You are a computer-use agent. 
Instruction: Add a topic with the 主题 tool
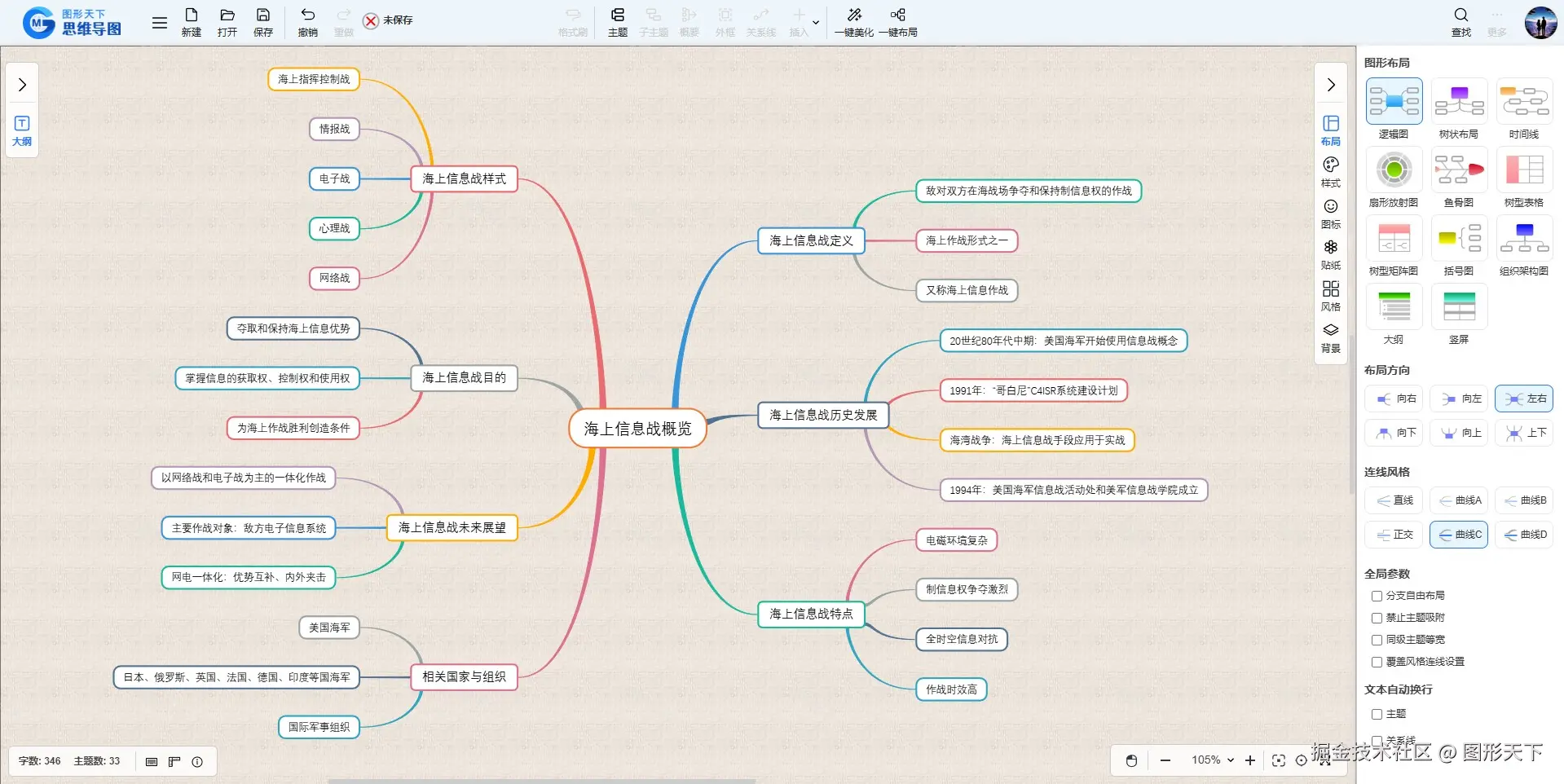coord(618,22)
